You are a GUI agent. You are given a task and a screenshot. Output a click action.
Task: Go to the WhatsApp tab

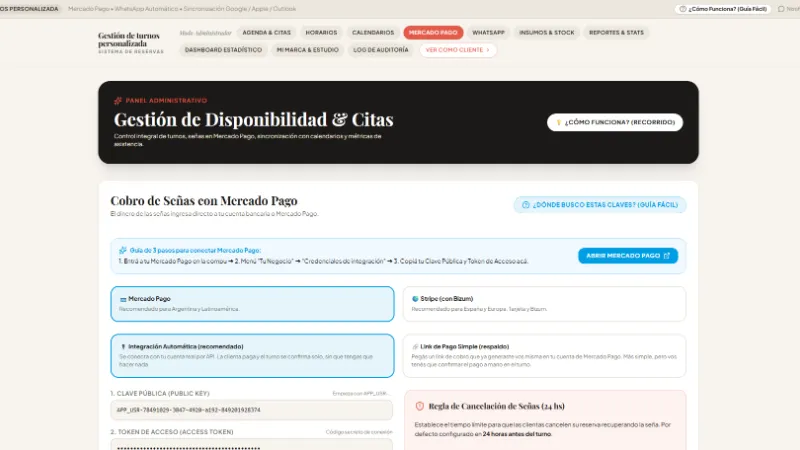[x=488, y=33]
